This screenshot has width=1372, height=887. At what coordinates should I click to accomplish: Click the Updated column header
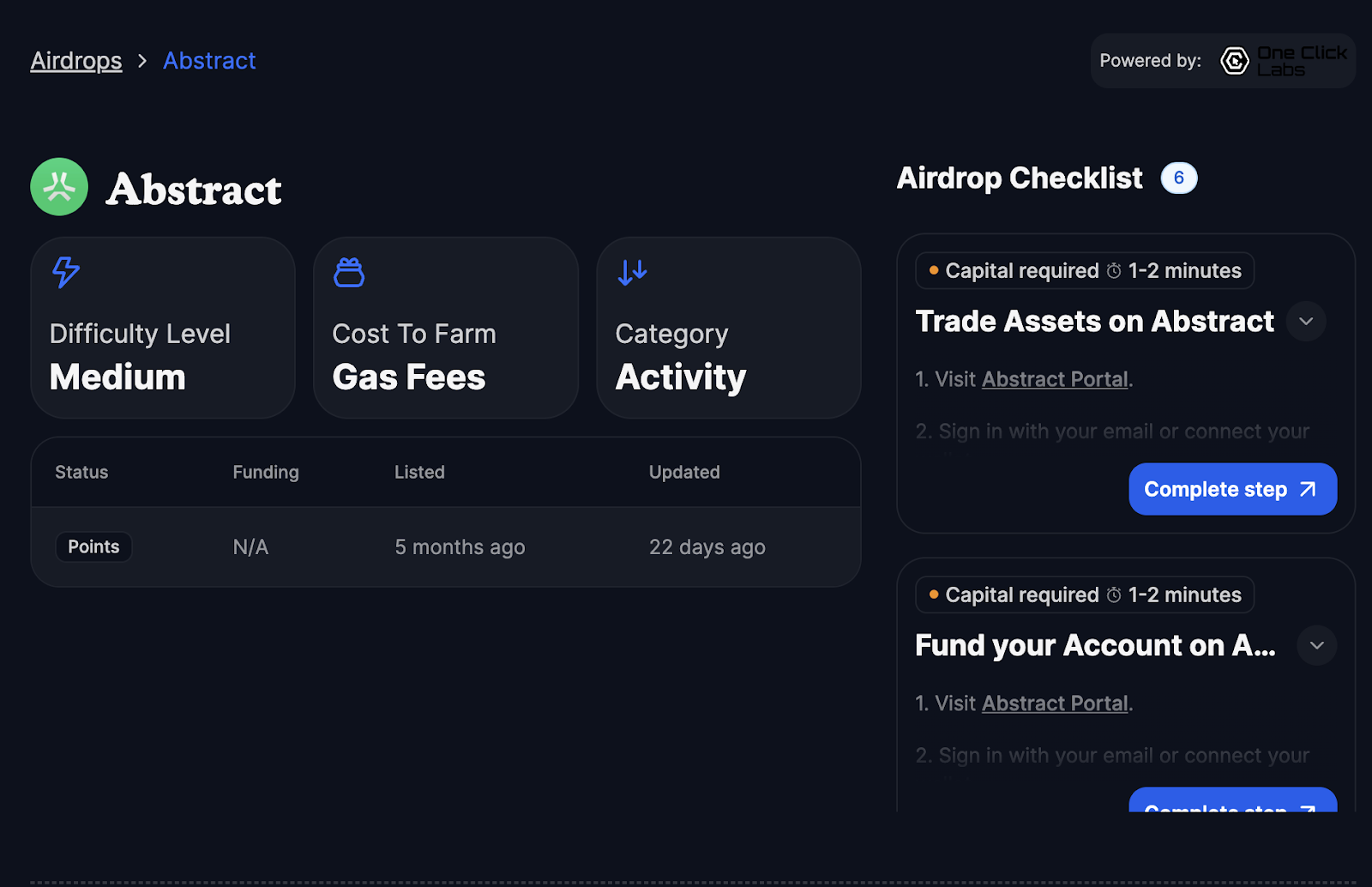684,472
